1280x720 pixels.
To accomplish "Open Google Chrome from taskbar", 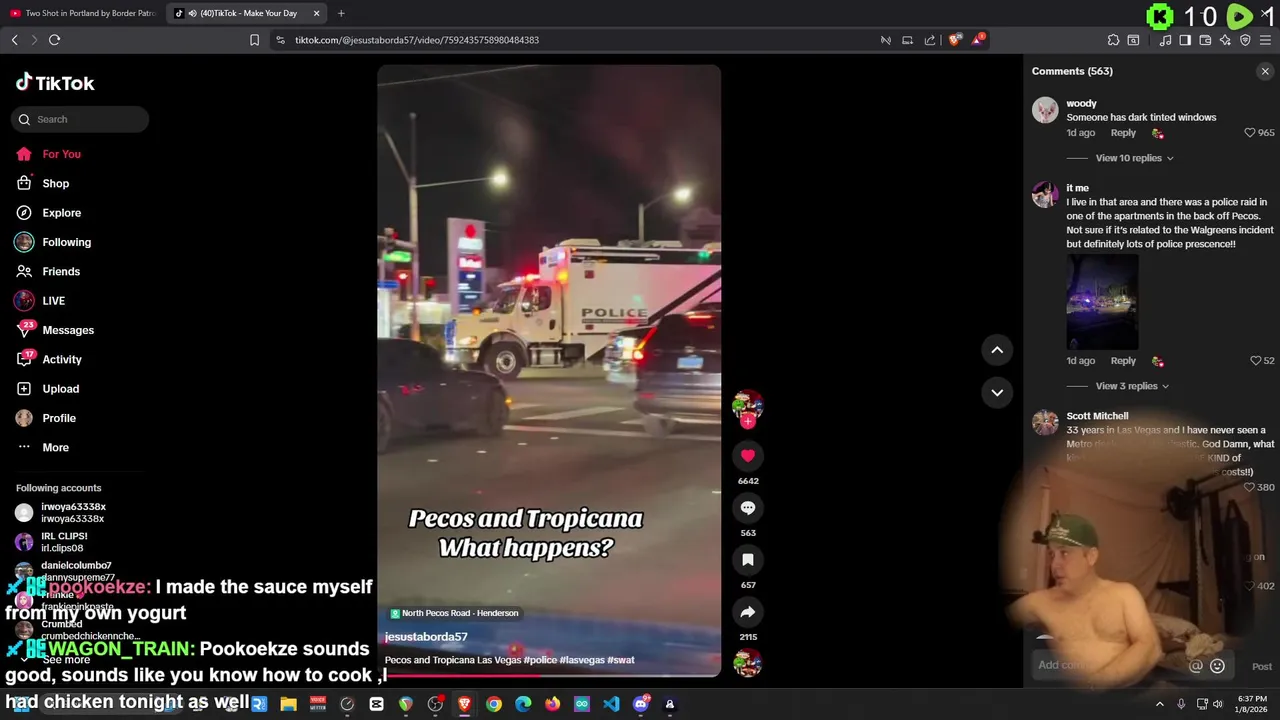I will pos(494,704).
